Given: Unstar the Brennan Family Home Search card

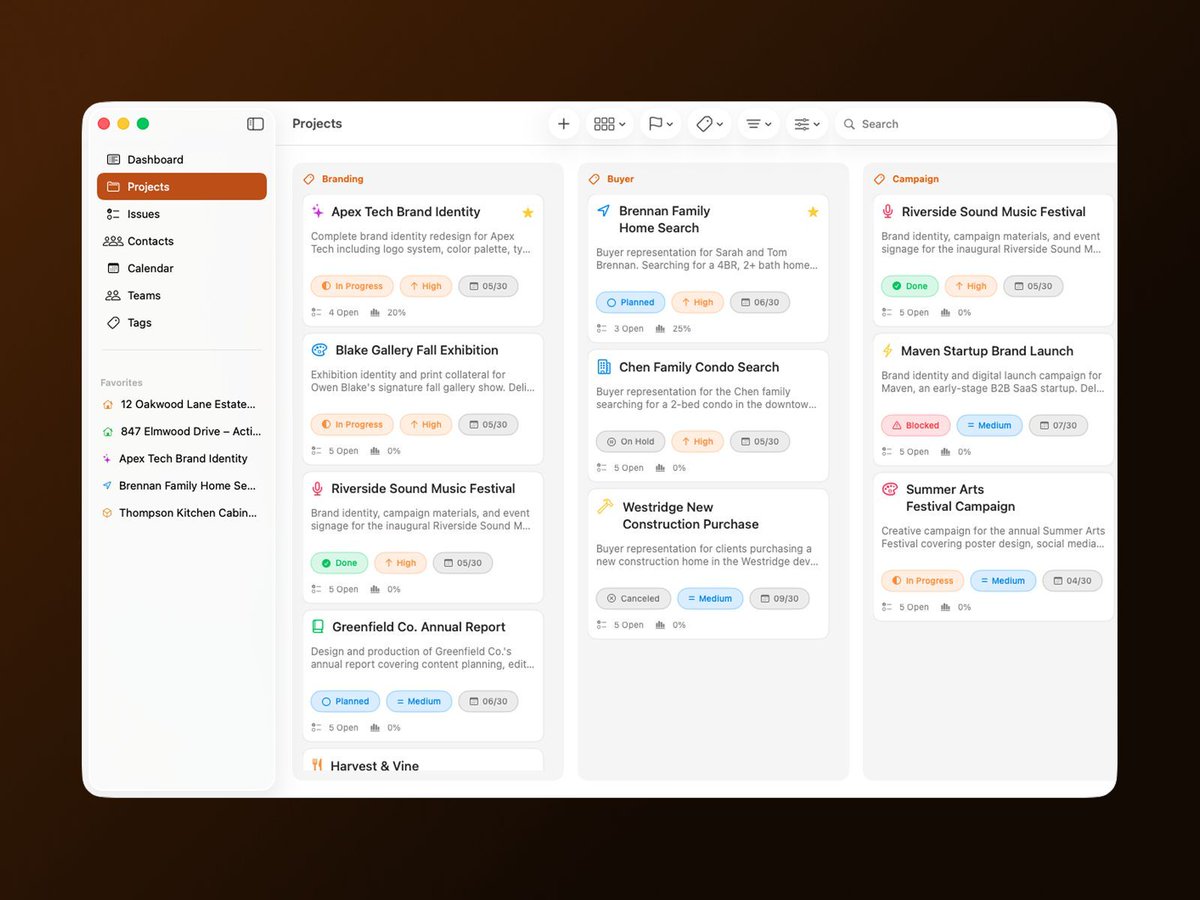Looking at the screenshot, I should point(813,212).
